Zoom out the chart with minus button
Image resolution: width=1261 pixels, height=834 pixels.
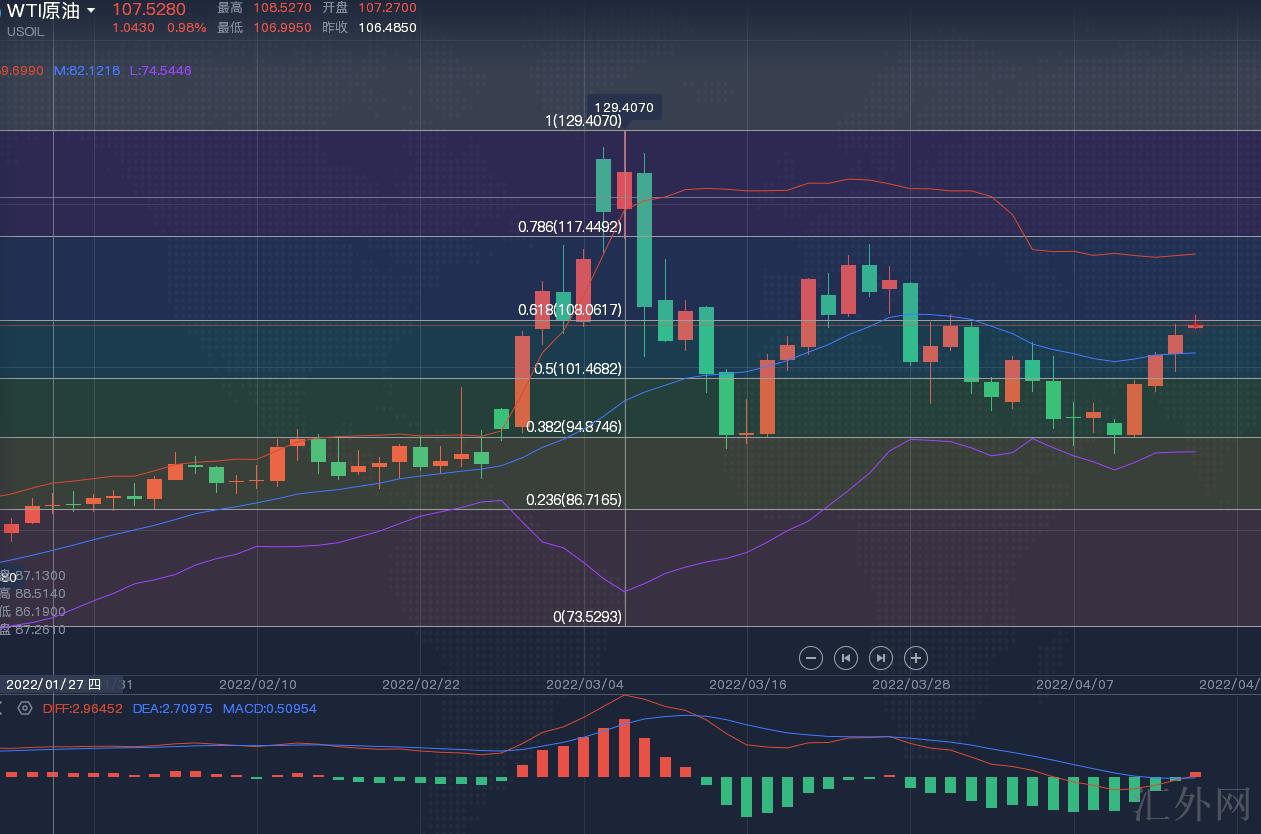812,657
